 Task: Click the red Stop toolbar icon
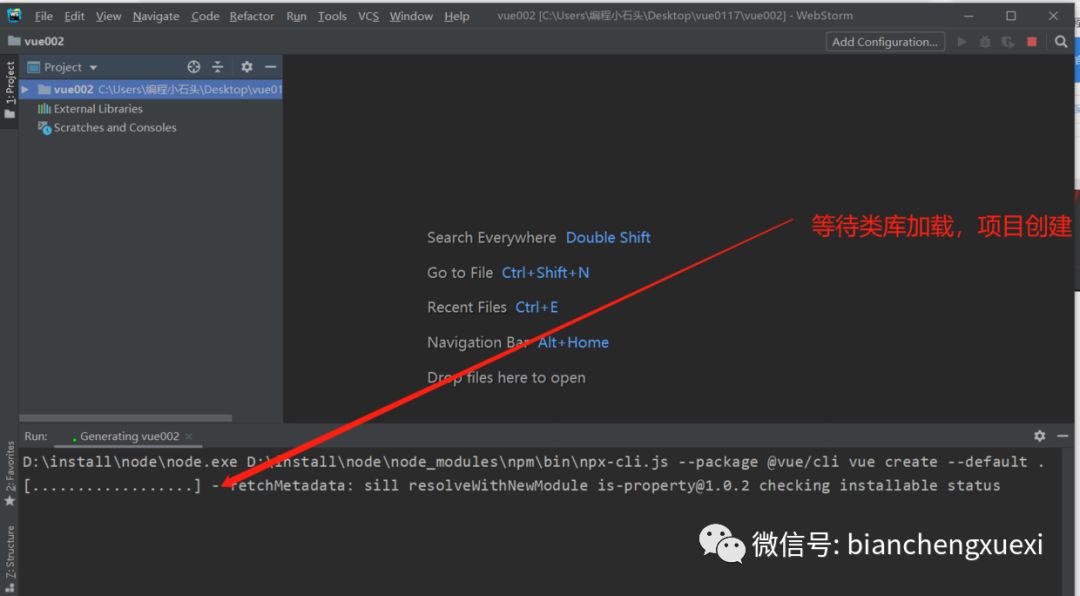(1032, 42)
